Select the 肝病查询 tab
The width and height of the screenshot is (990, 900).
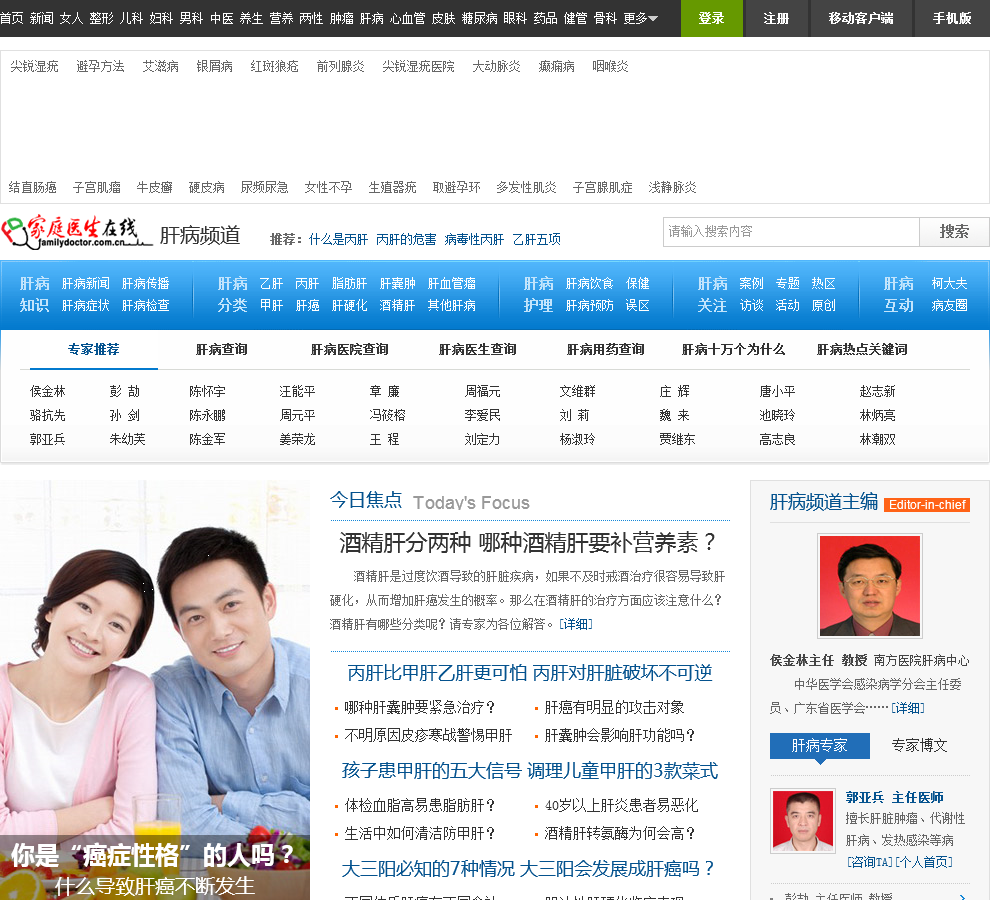[222, 349]
